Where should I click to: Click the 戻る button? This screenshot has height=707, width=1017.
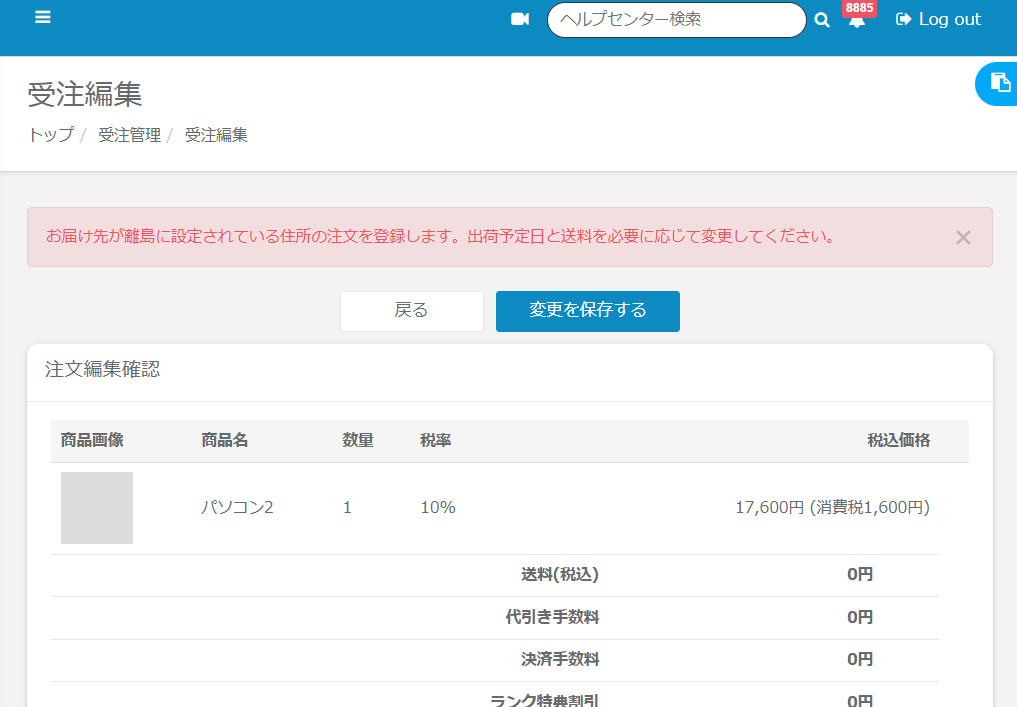(x=411, y=311)
